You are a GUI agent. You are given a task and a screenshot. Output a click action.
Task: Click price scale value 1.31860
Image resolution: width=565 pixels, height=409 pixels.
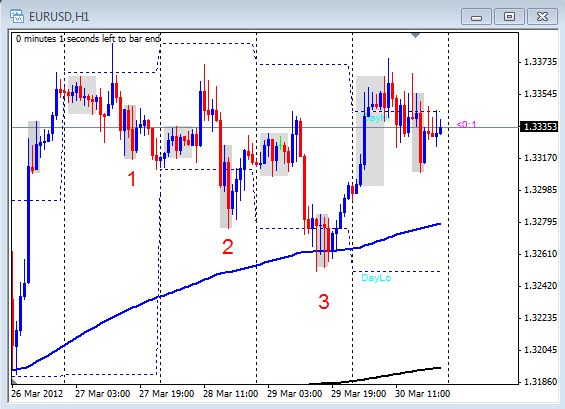[x=540, y=381]
